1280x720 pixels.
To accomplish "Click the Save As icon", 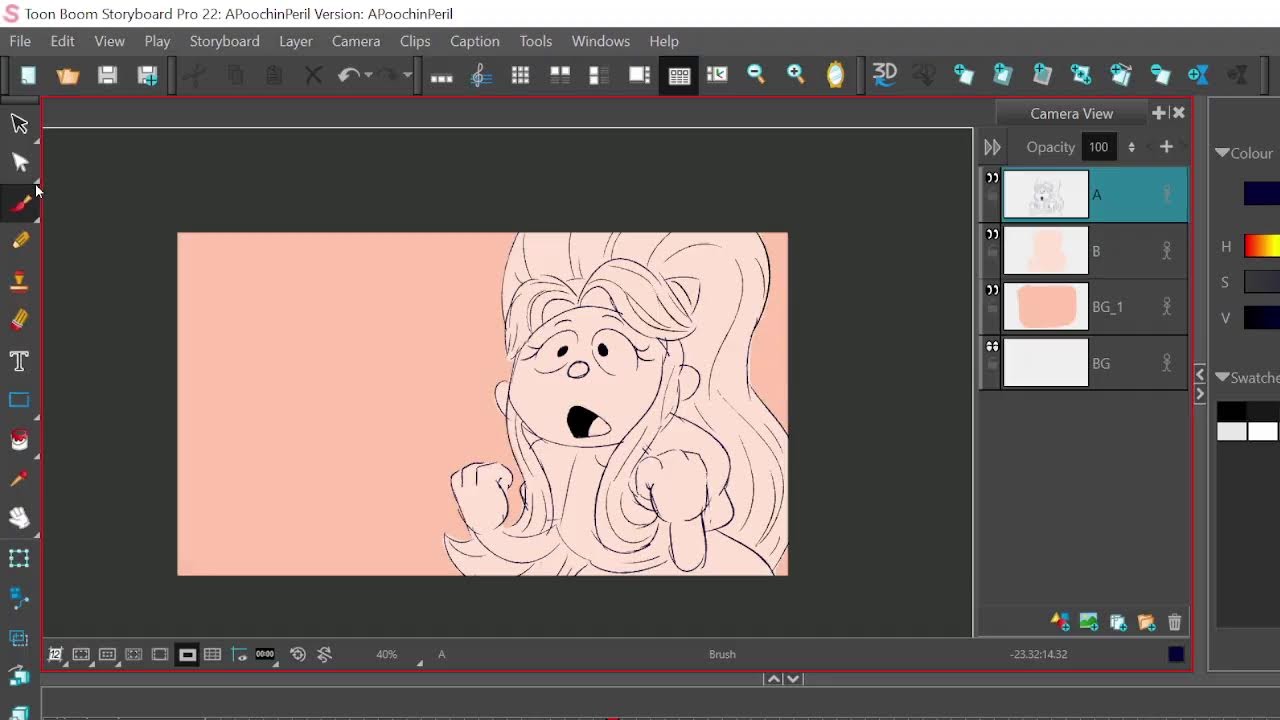I will click(x=148, y=75).
